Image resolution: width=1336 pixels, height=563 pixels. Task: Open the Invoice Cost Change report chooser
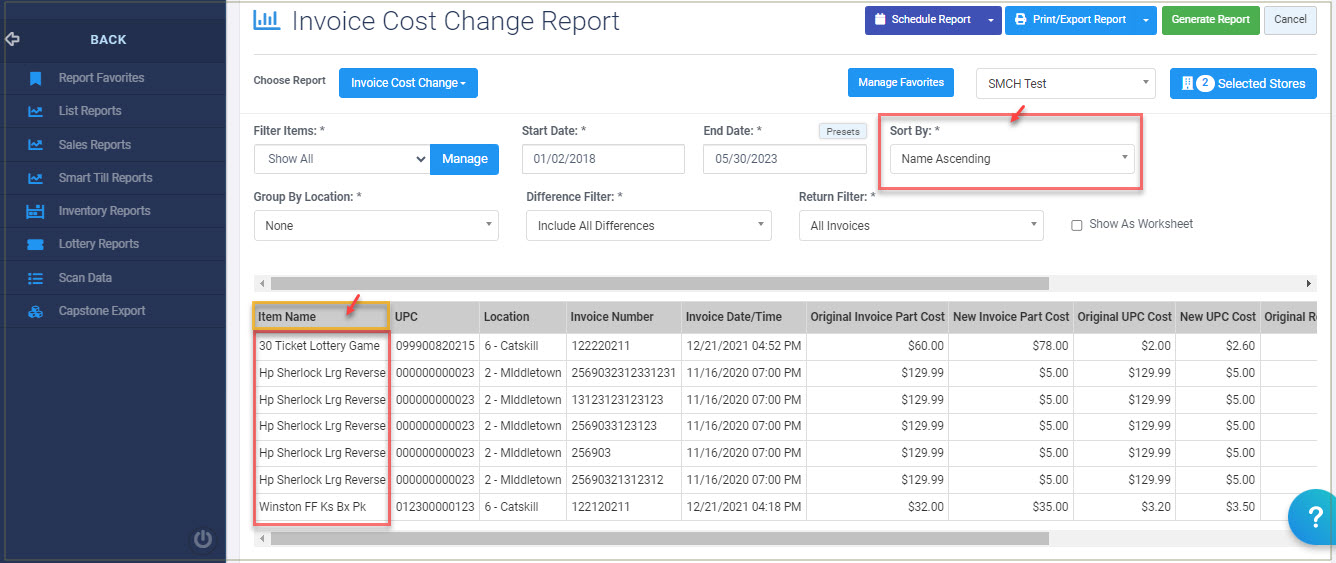[x=408, y=83]
